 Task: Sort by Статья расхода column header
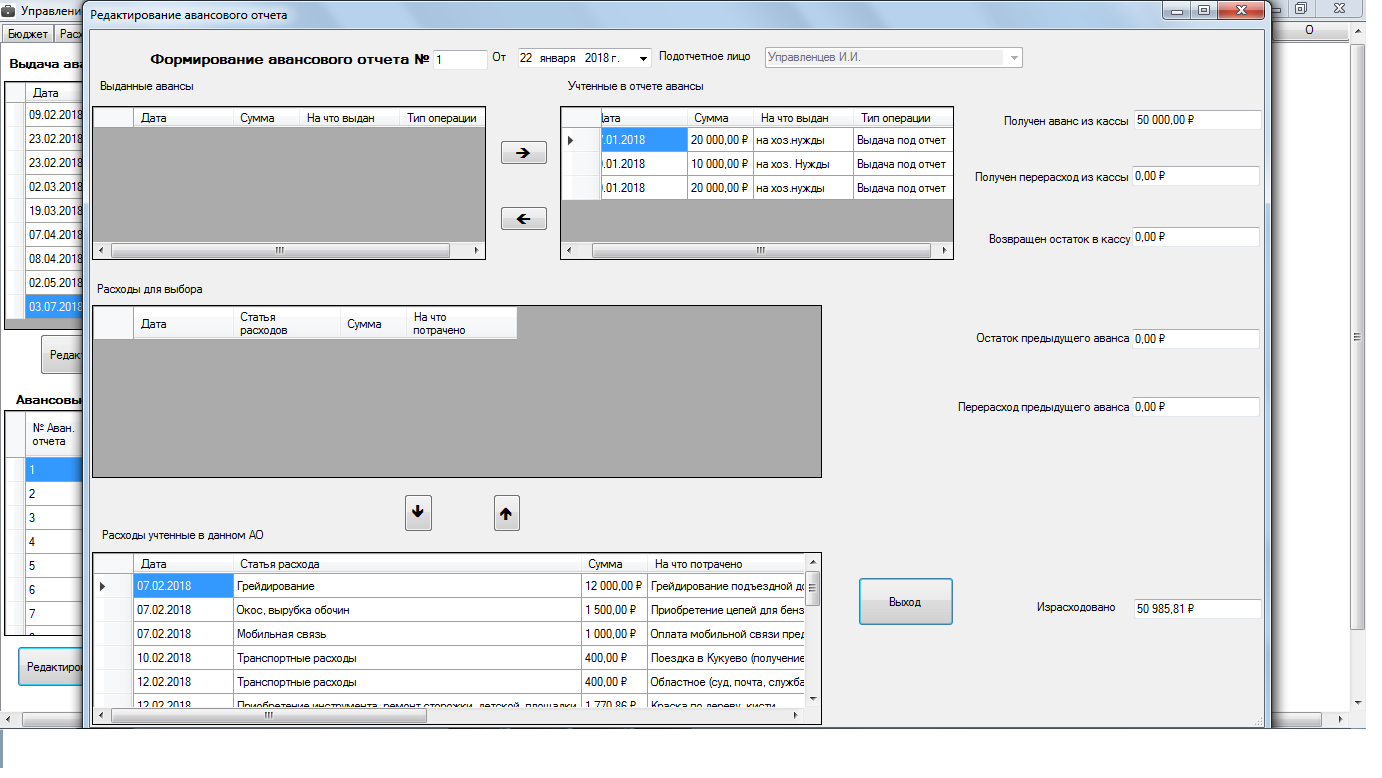pos(407,564)
